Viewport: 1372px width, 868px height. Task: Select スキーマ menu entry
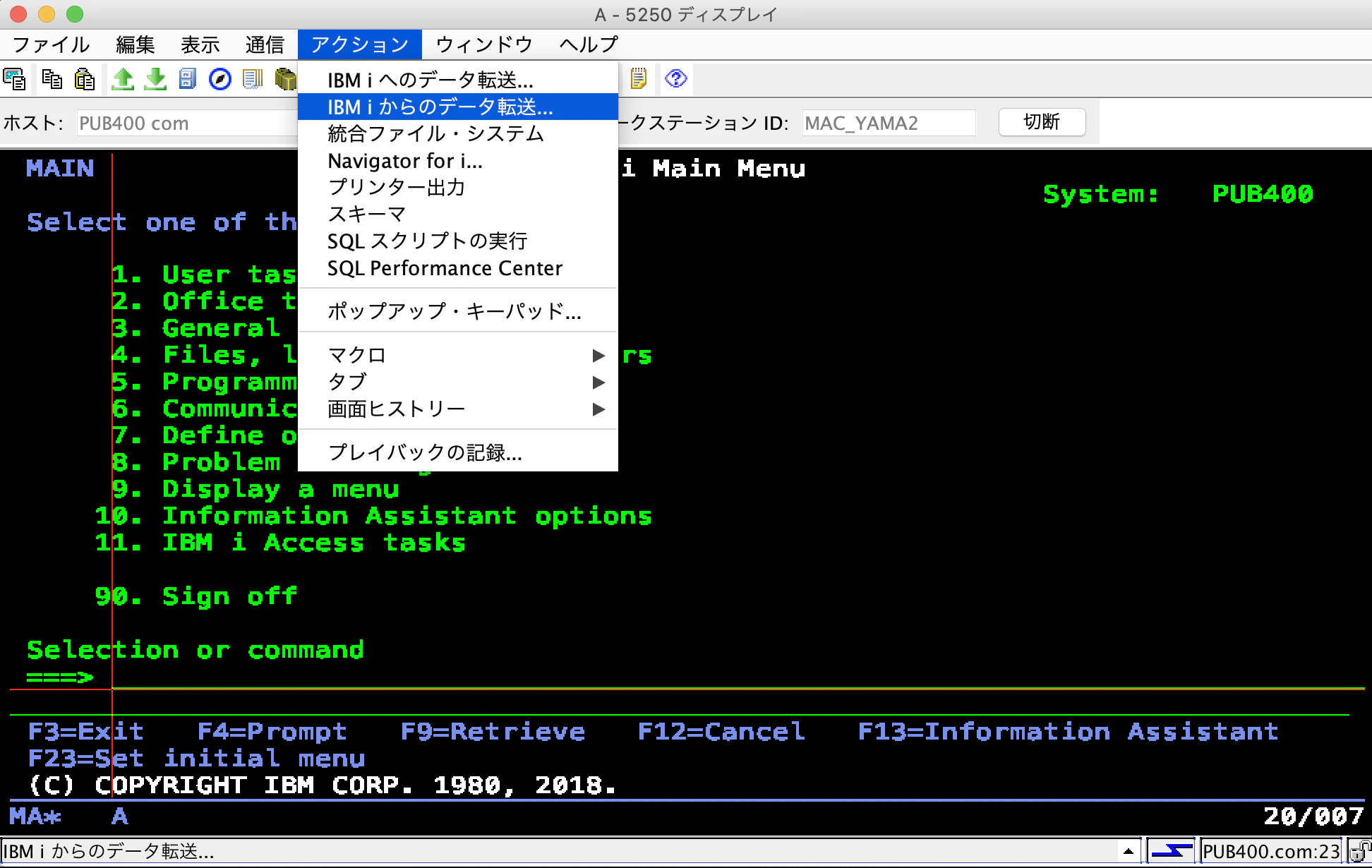[x=458, y=214]
